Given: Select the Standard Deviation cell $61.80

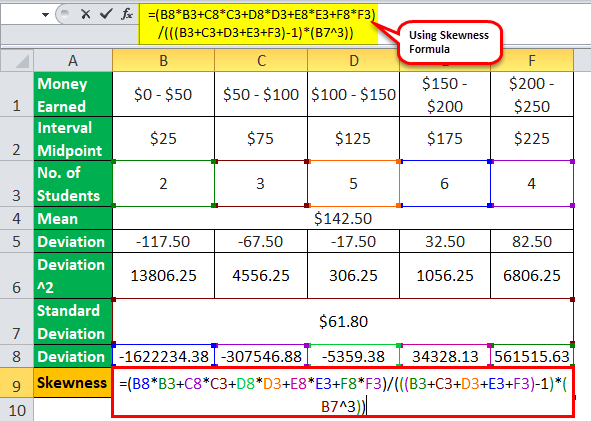Looking at the screenshot, I should 343,321.
